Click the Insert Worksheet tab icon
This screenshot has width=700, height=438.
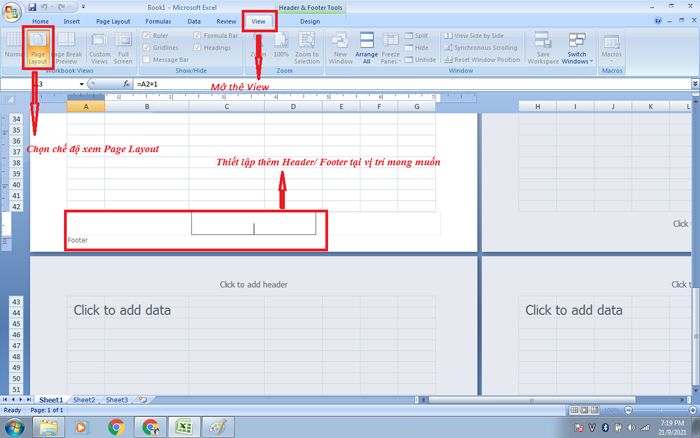click(142, 400)
